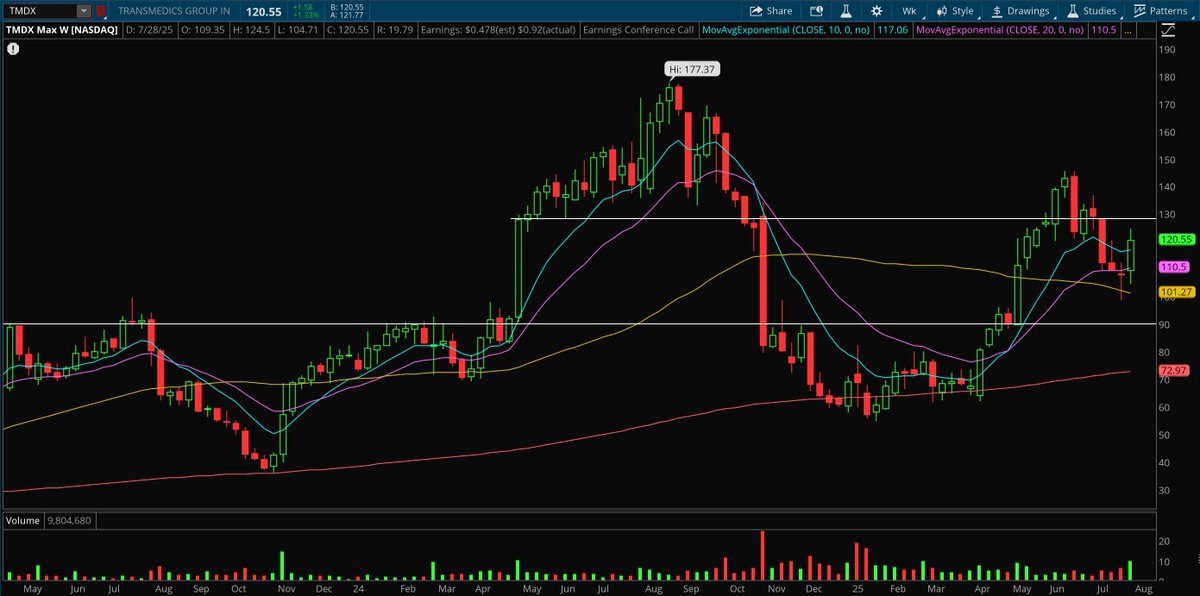Select the MovAvgExponential (CLOSE, 20) study label
Screen dimensions: 1200x596
(x=999, y=31)
